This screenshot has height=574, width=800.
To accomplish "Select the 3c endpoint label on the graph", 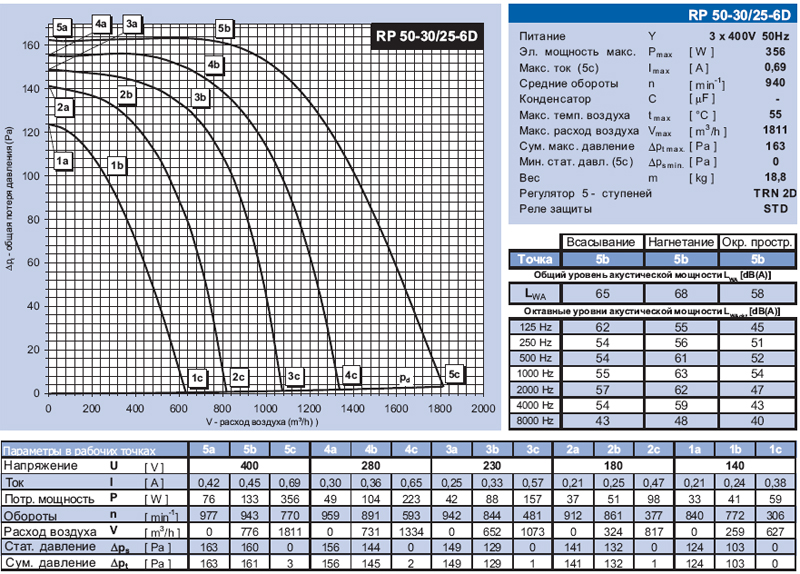I will [x=294, y=376].
